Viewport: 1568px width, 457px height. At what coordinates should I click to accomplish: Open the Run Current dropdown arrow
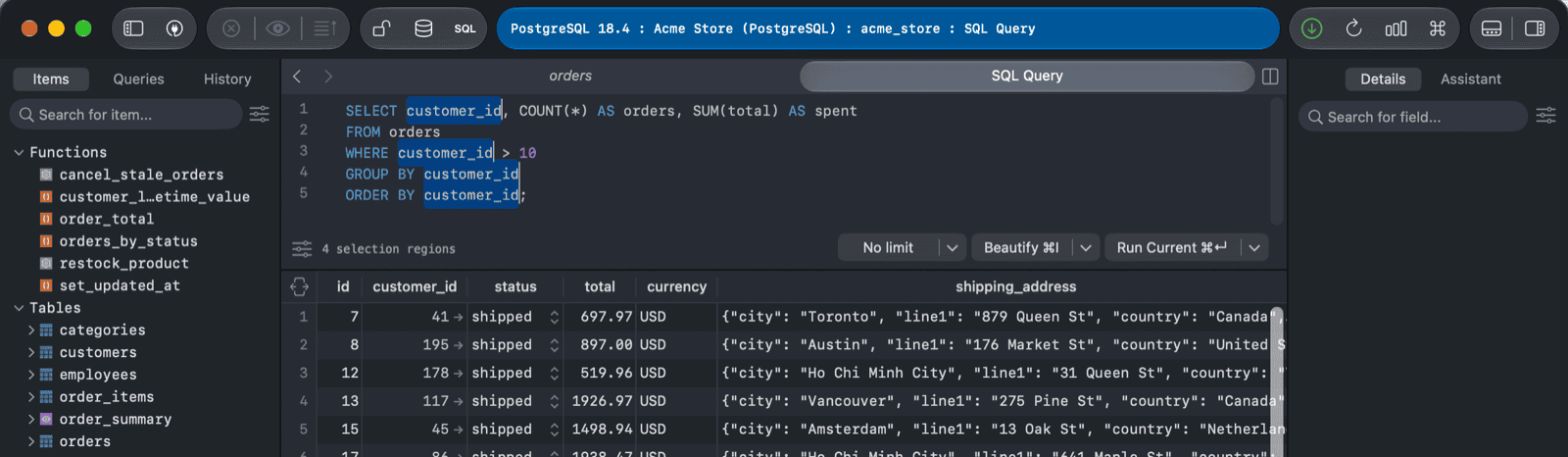1254,248
